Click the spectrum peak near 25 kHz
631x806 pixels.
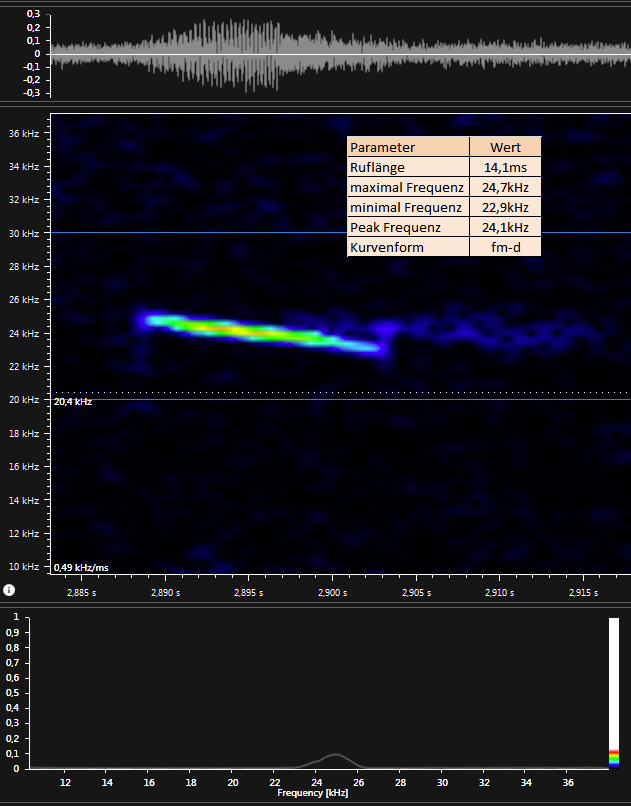[x=335, y=755]
